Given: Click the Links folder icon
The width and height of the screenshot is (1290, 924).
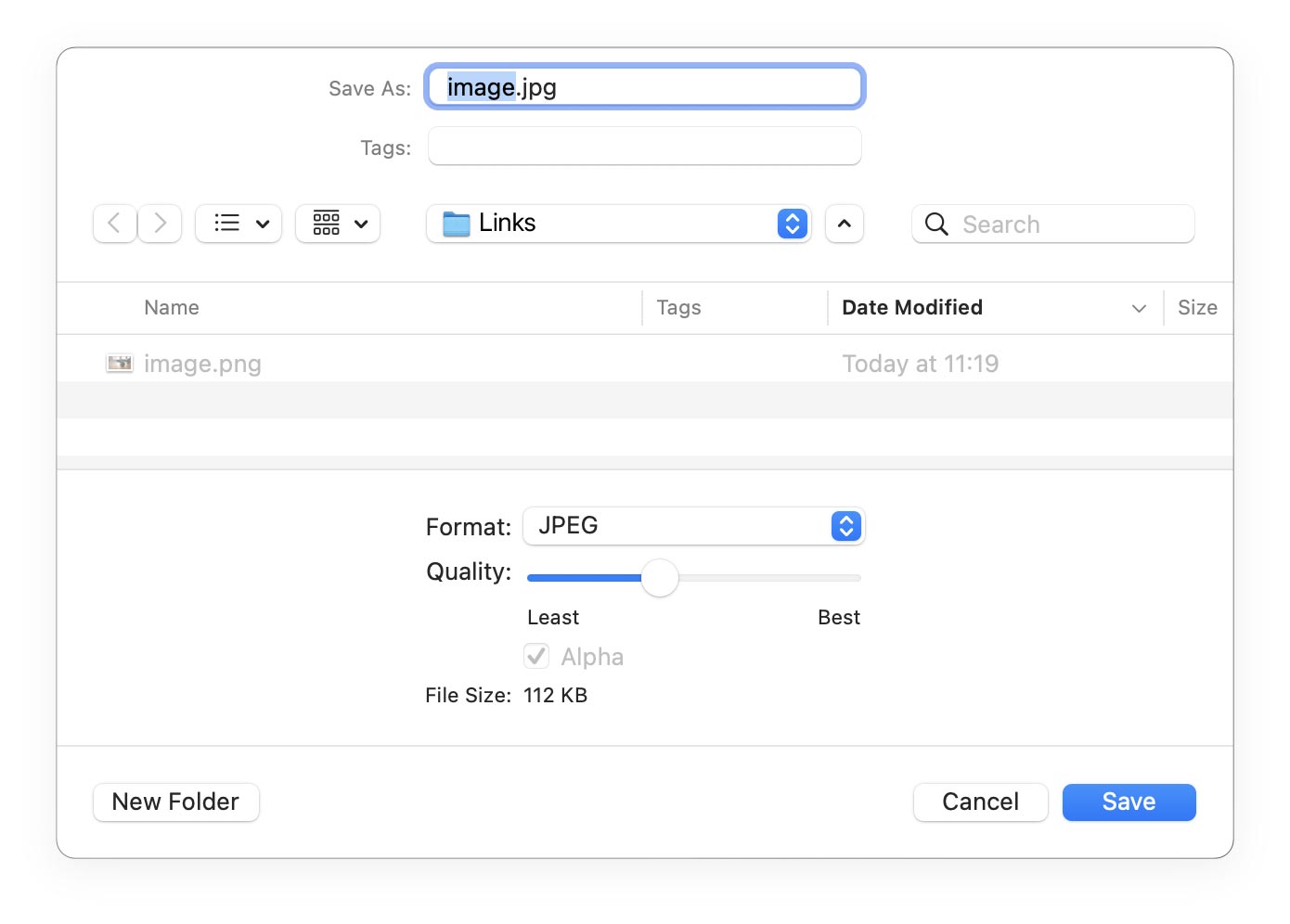Looking at the screenshot, I should (x=456, y=224).
